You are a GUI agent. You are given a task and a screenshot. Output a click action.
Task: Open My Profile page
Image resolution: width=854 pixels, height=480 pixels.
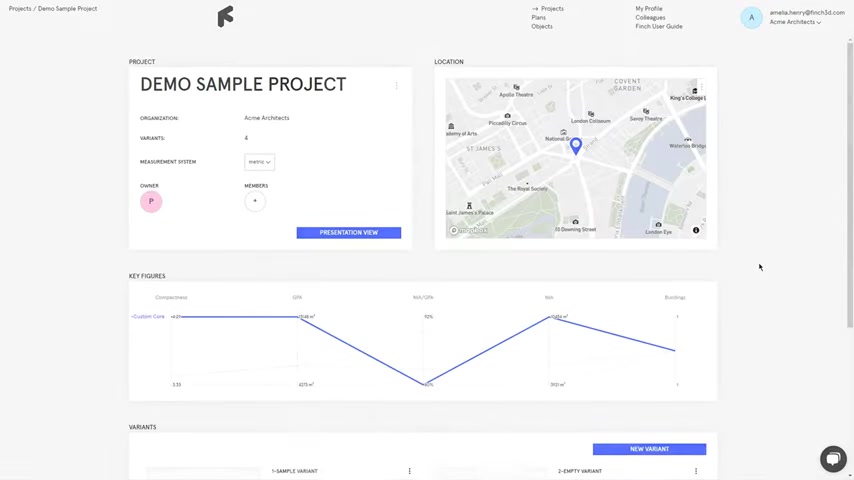(x=649, y=9)
